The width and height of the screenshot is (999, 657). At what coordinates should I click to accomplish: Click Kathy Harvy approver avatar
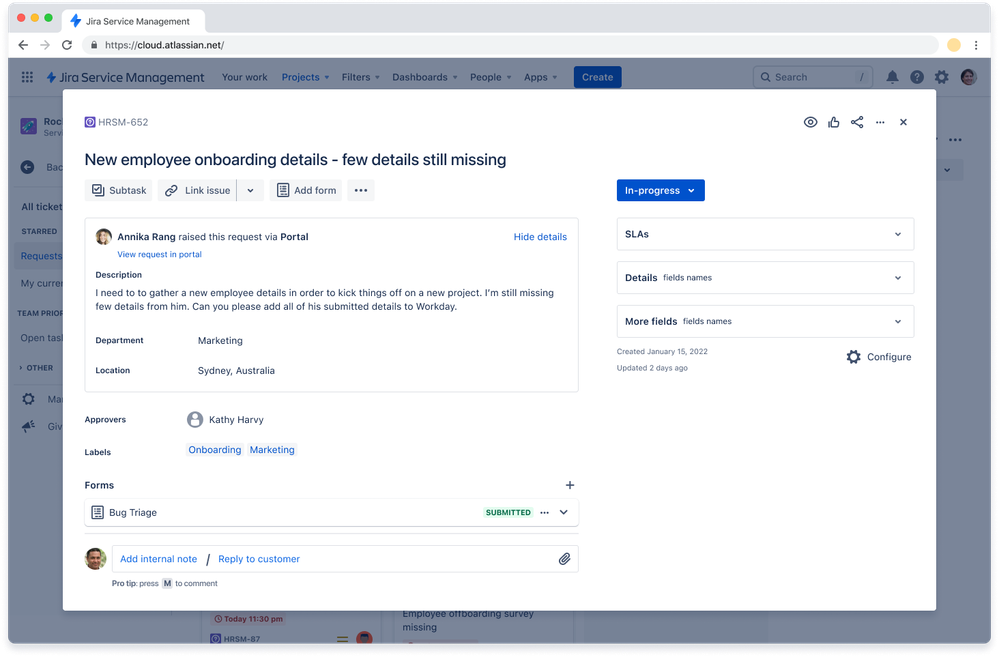[195, 419]
